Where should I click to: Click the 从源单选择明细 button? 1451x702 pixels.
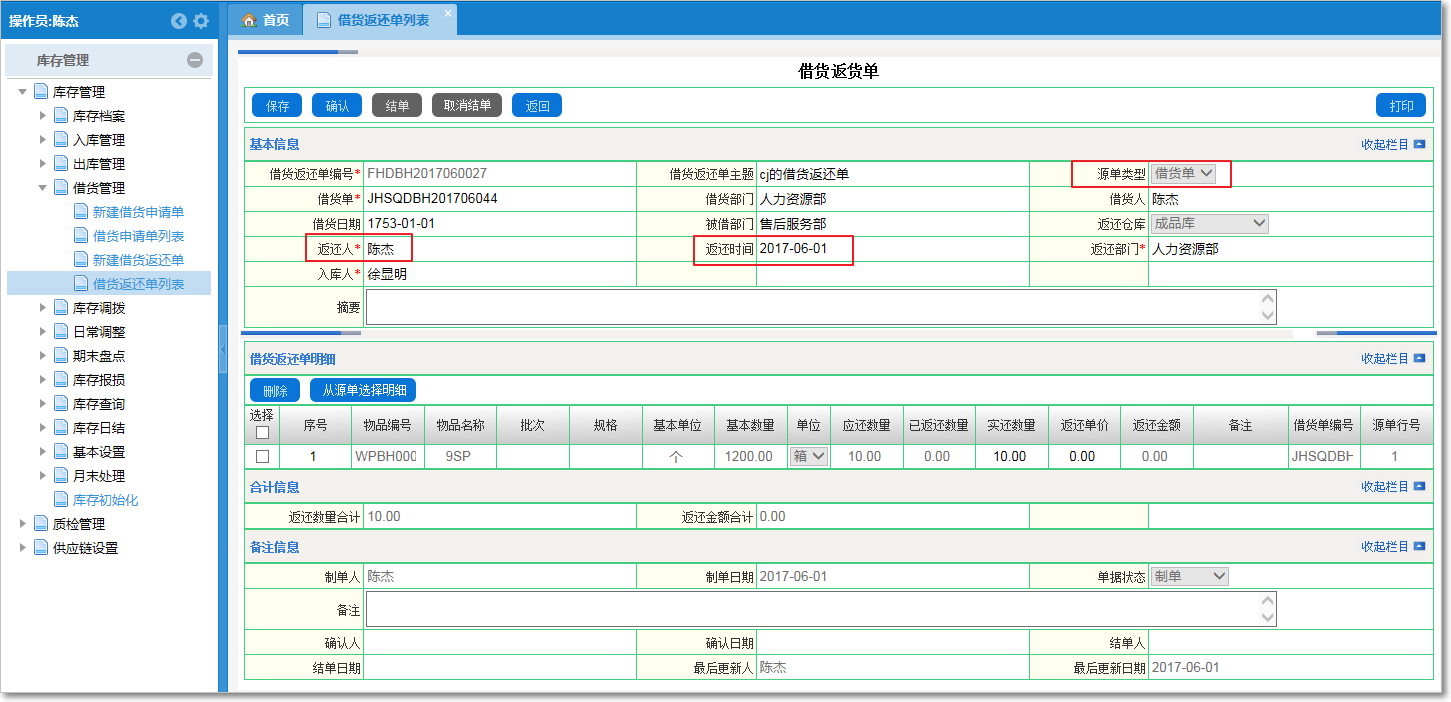point(363,391)
